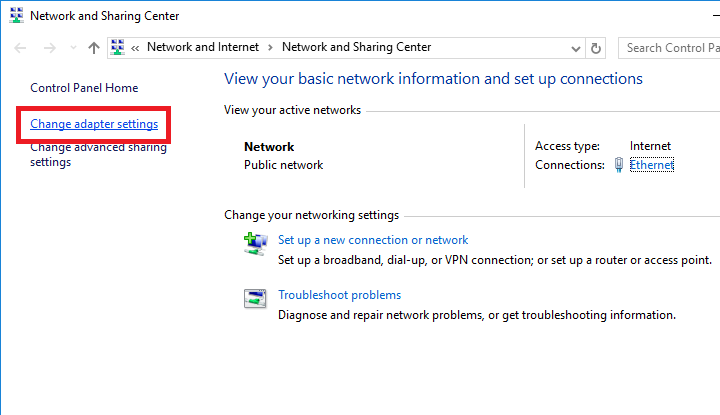
Task: Expand the chevron after Network and Internet
Action: coord(270,47)
